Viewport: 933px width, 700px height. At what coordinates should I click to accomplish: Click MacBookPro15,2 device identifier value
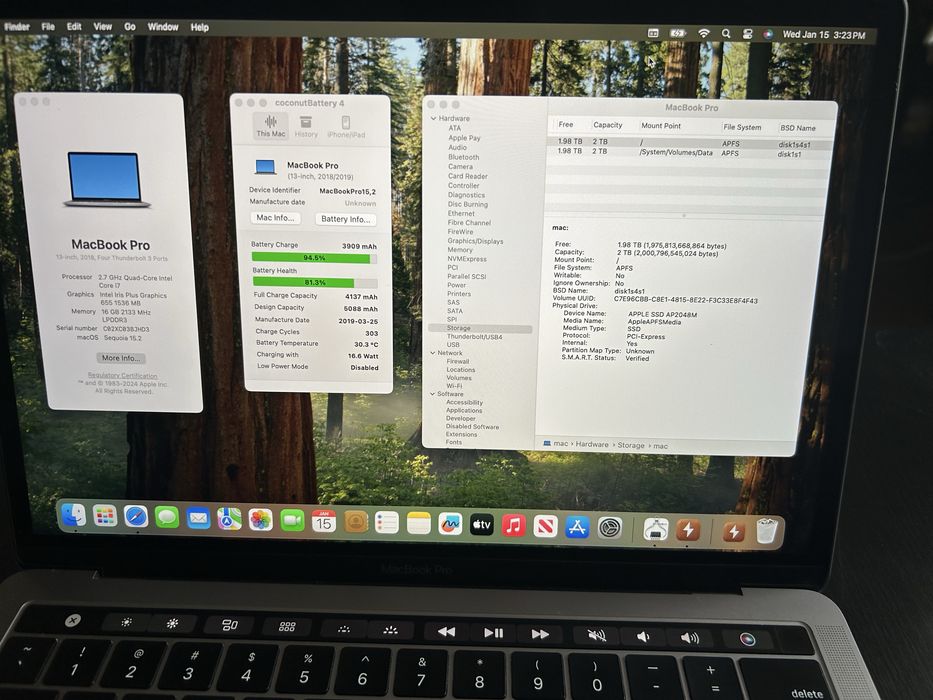click(x=347, y=191)
